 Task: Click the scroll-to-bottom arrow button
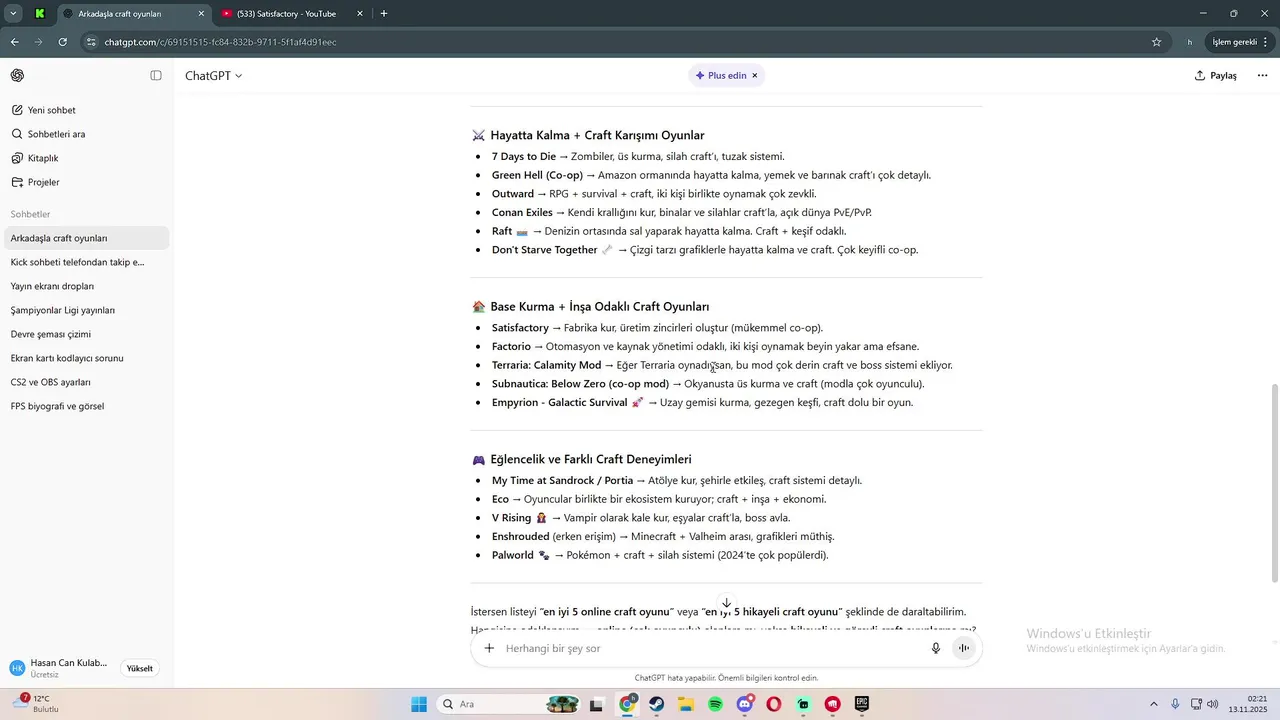click(x=726, y=603)
